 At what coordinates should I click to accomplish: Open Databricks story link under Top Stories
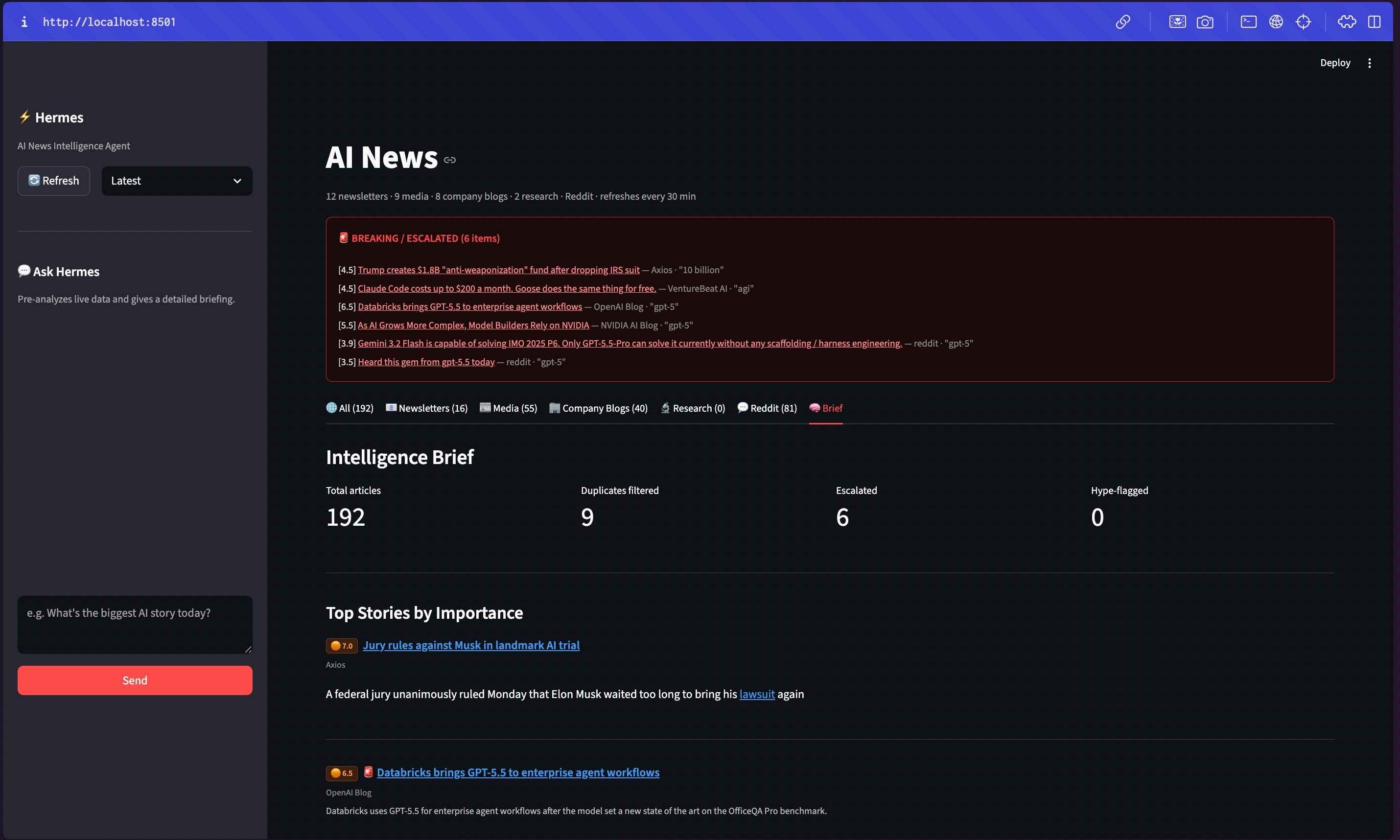click(x=518, y=772)
